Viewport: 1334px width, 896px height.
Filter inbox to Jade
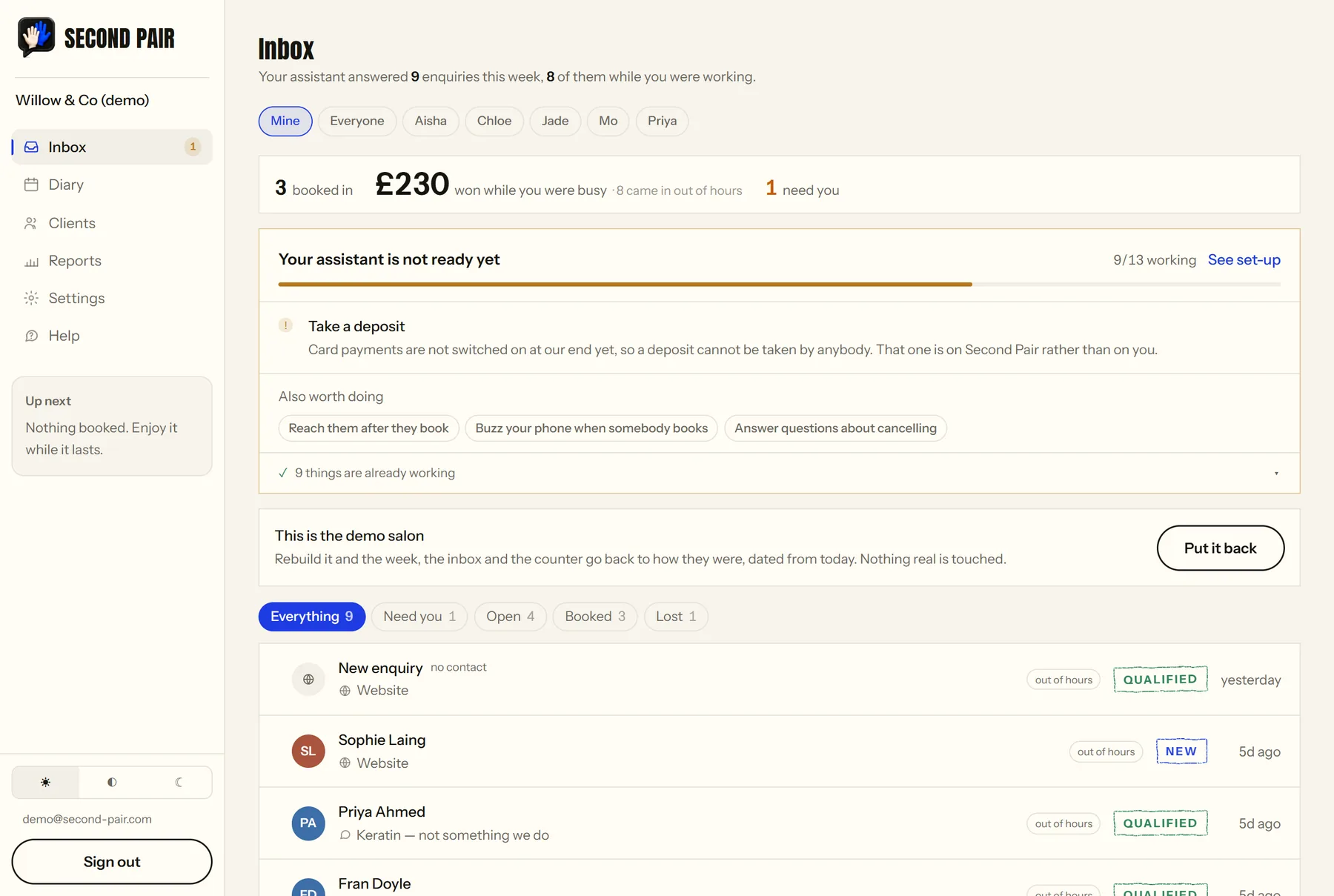[x=555, y=121]
